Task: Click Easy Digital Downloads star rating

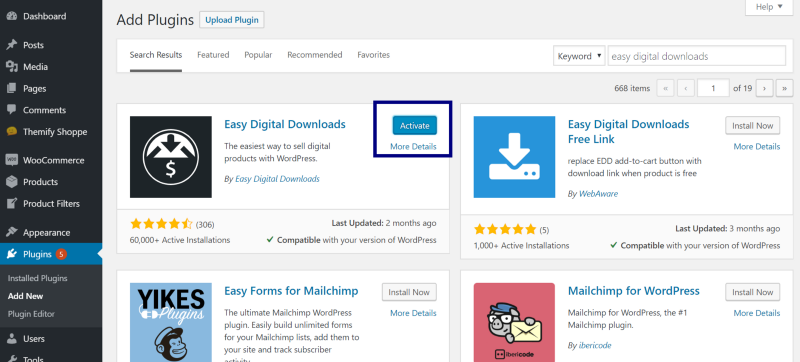Action: [x=162, y=224]
